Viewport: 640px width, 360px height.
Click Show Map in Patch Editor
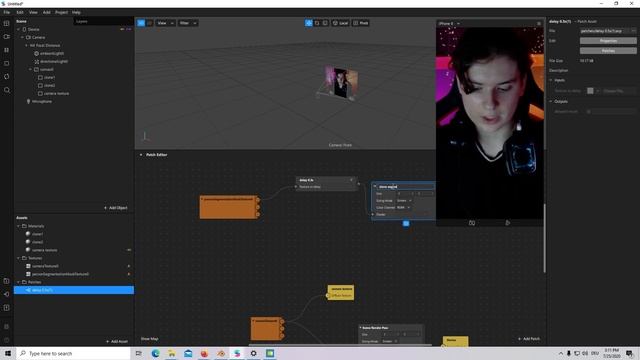149,339
